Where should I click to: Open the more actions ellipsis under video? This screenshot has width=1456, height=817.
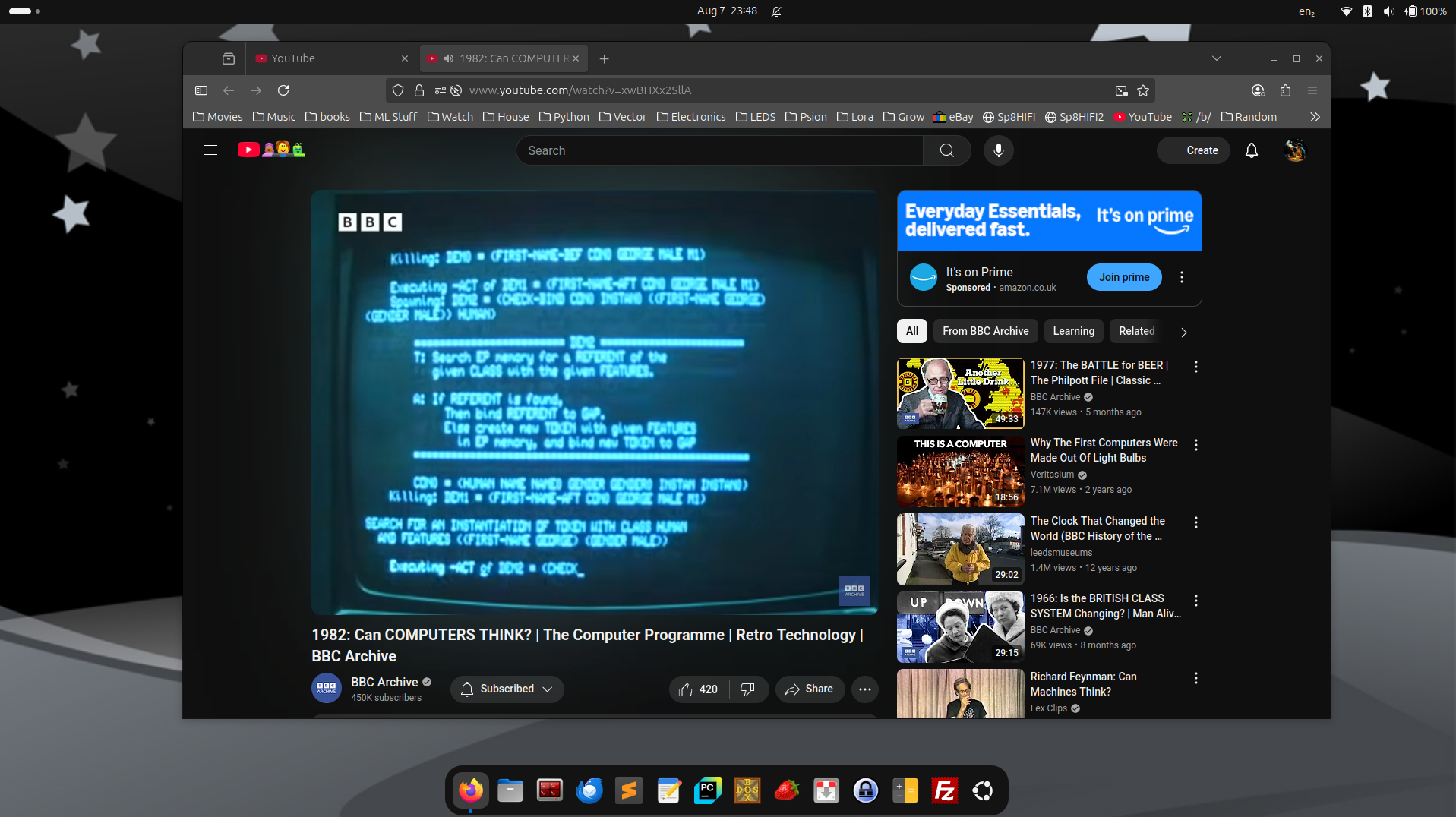(864, 689)
